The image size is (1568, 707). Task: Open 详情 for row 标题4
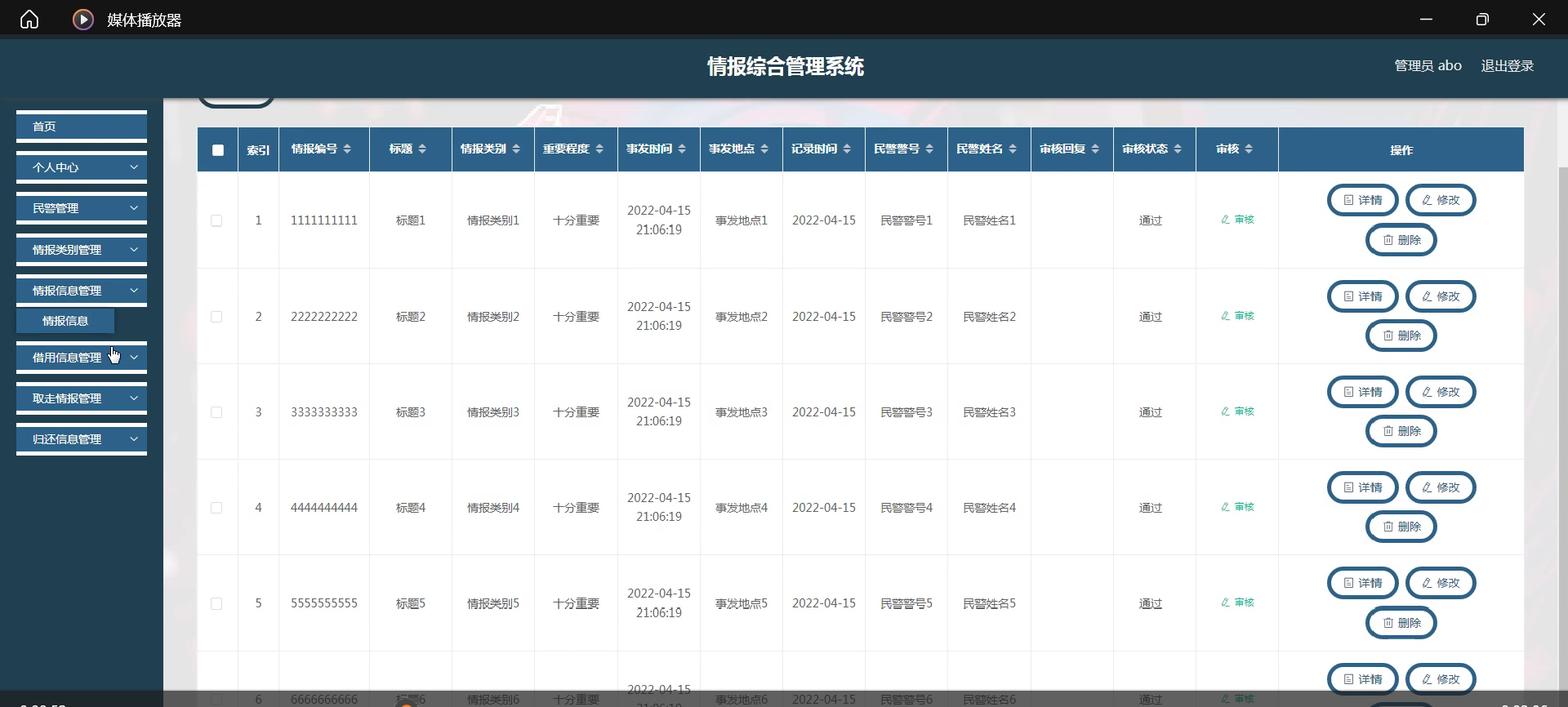click(1363, 487)
